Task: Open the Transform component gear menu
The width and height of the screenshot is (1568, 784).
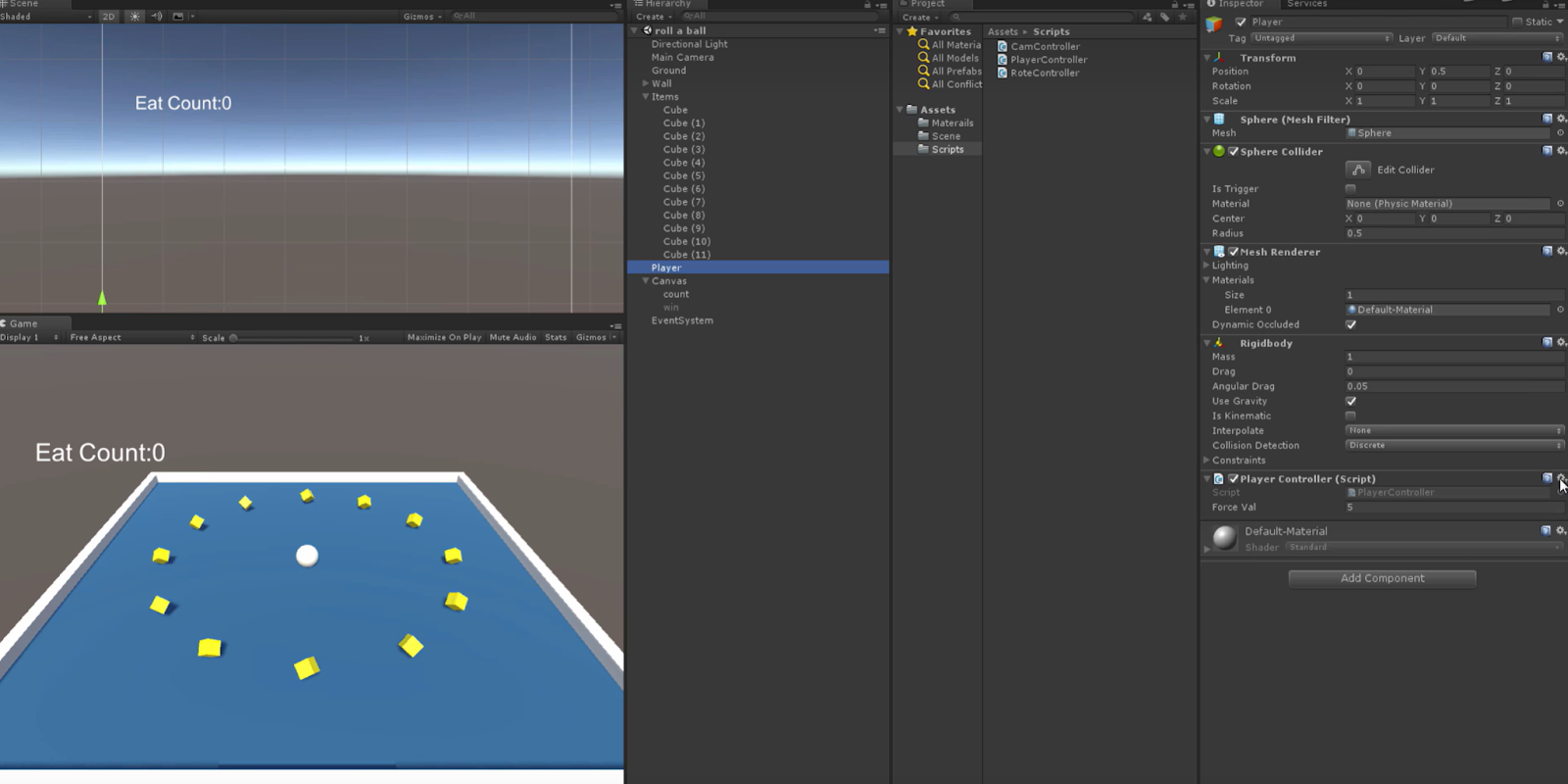Action: tap(1561, 57)
